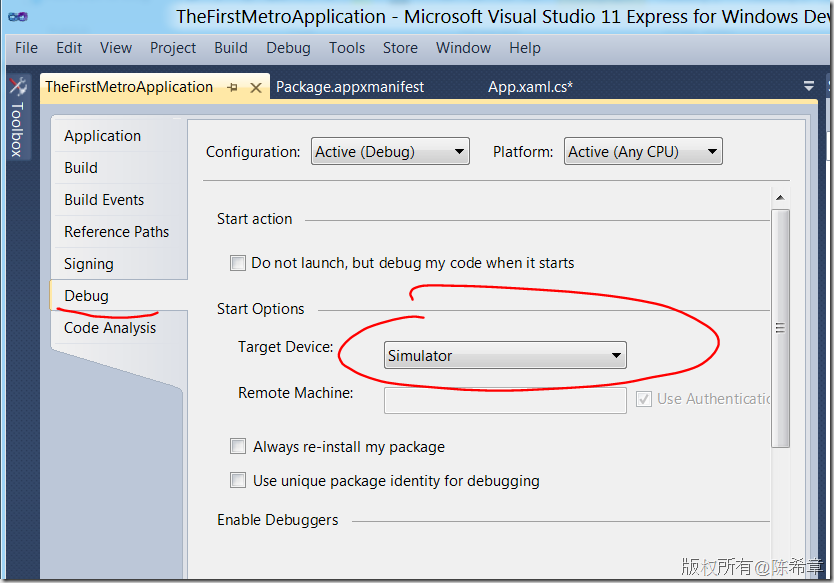
Task: Click the scrollbar up arrow
Action: 780,198
